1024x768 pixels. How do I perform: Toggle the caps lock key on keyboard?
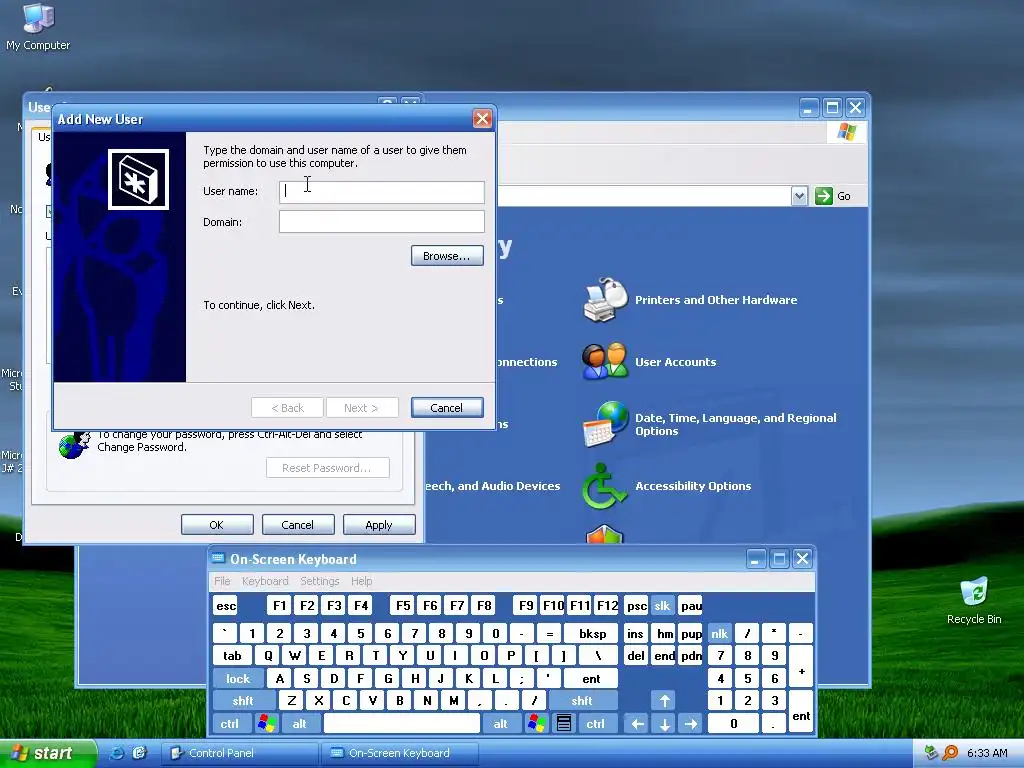pos(238,679)
